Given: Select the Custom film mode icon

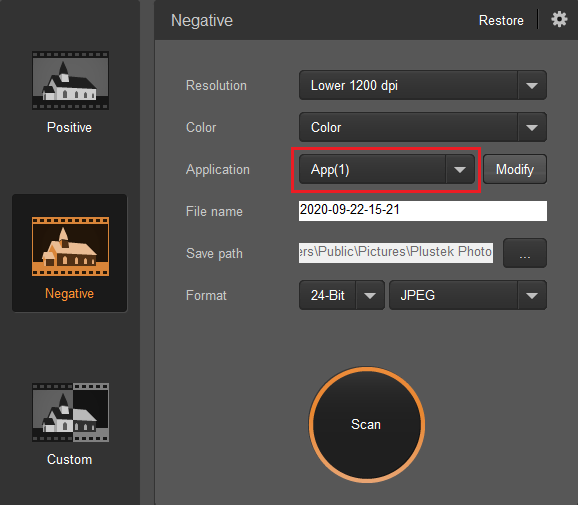Looking at the screenshot, I should (x=70, y=412).
